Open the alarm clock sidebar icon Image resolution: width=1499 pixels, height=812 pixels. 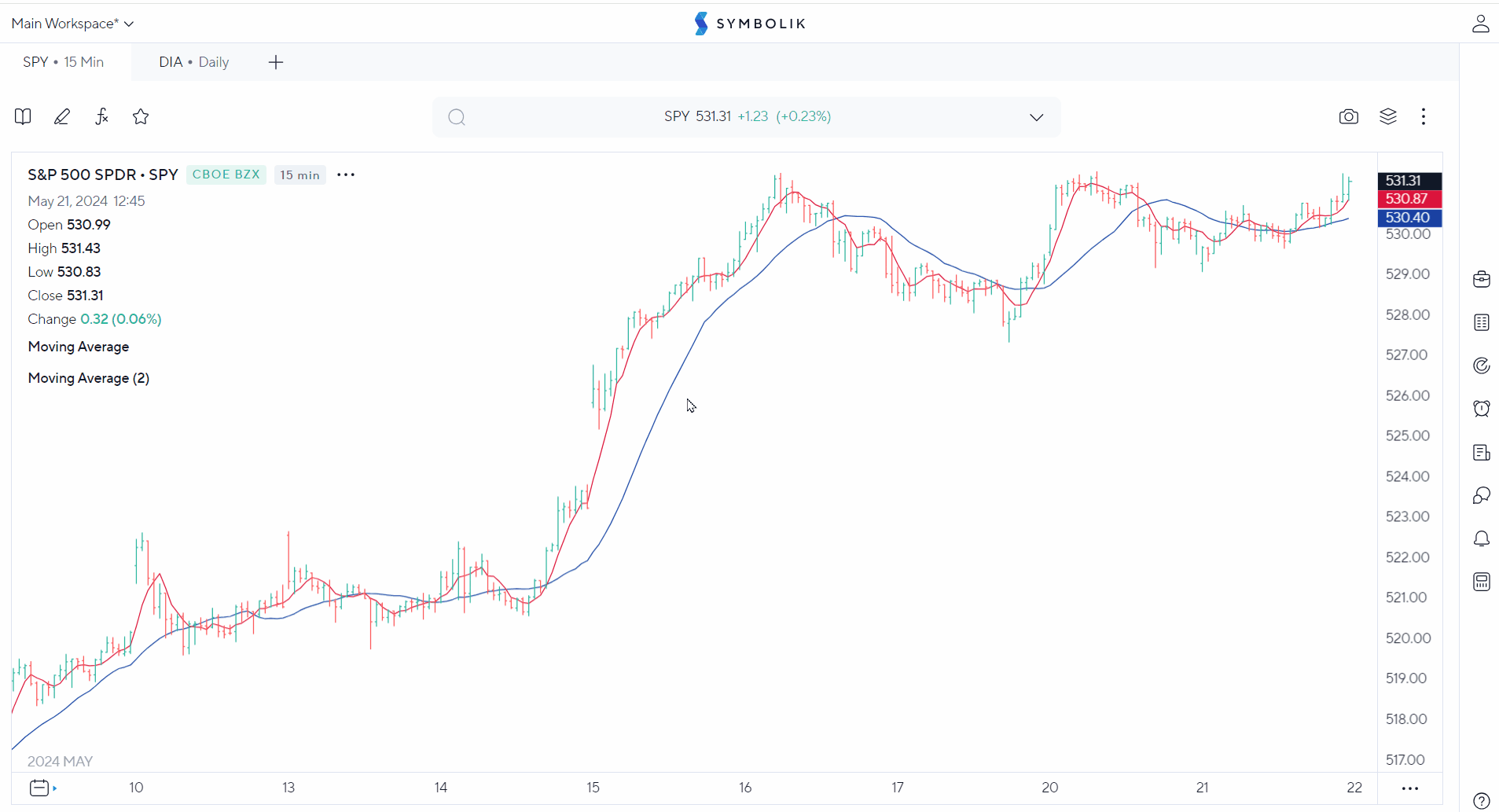(1482, 409)
